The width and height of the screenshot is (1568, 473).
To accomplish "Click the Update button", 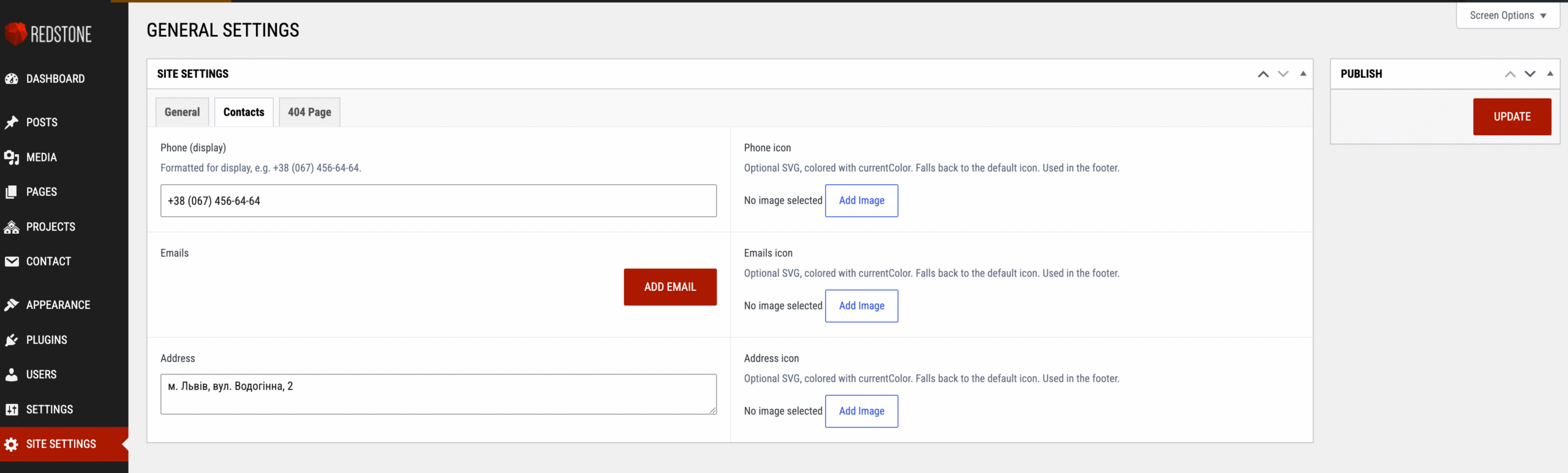I will pos(1512,116).
